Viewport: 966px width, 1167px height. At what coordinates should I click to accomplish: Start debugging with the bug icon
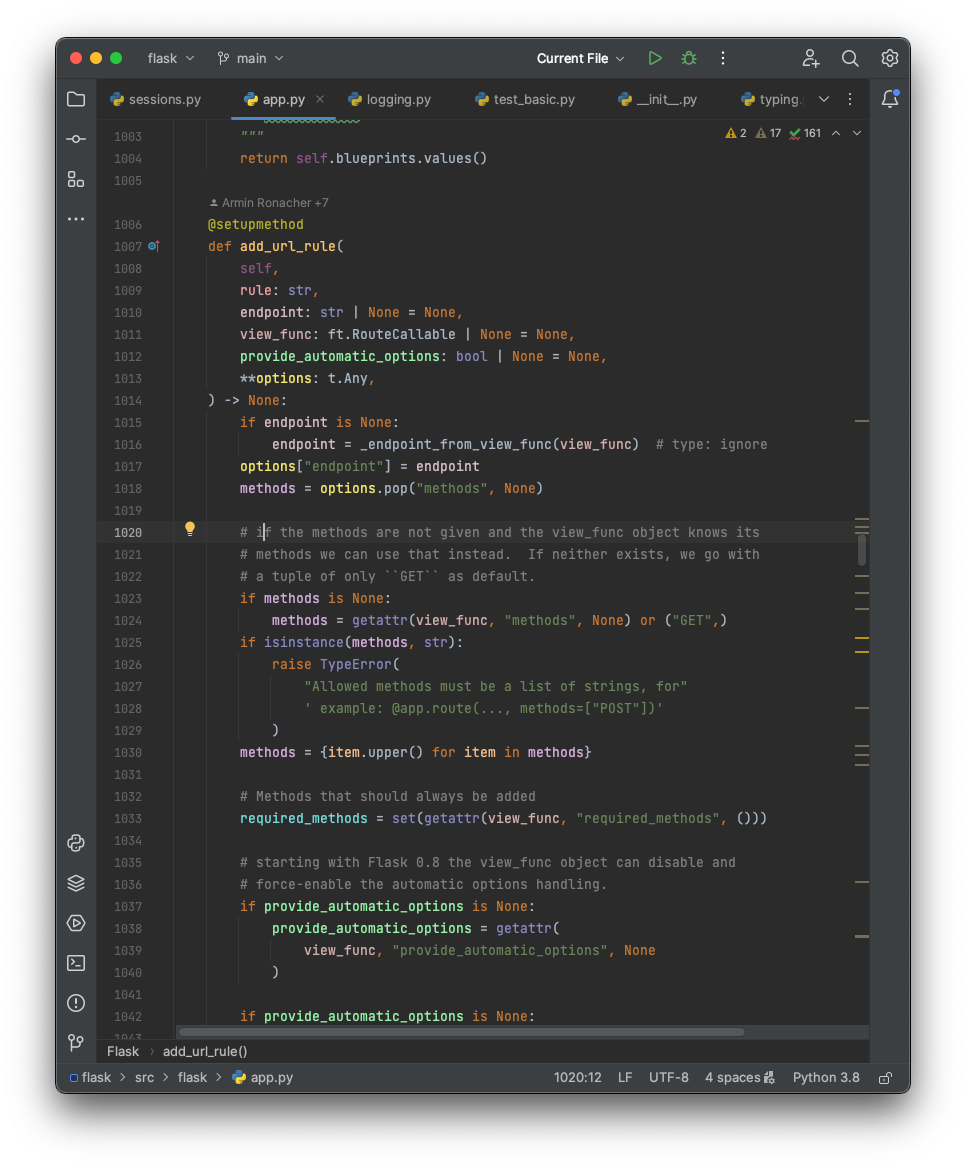pyautogui.click(x=689, y=58)
